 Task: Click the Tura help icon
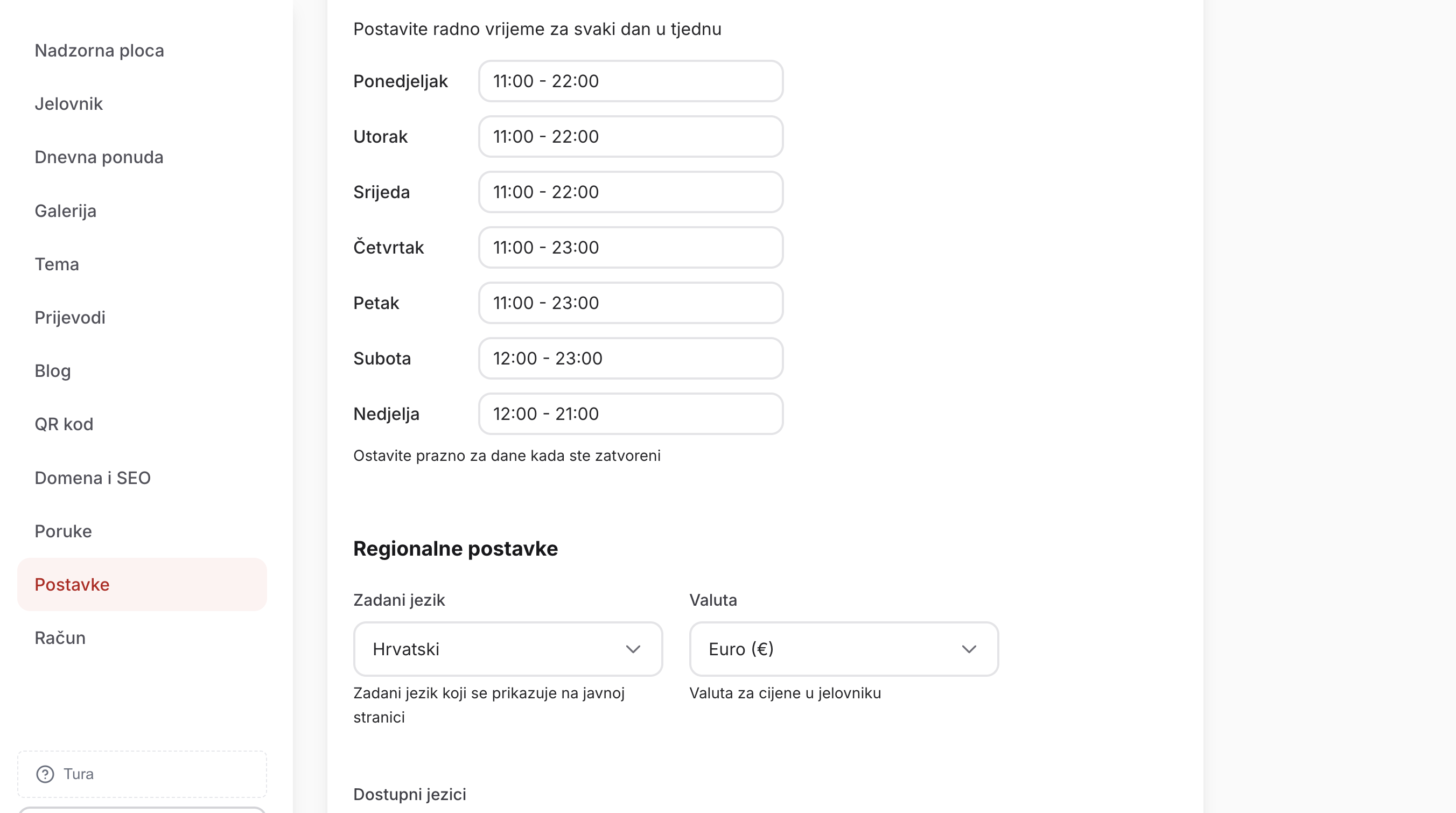click(x=45, y=774)
